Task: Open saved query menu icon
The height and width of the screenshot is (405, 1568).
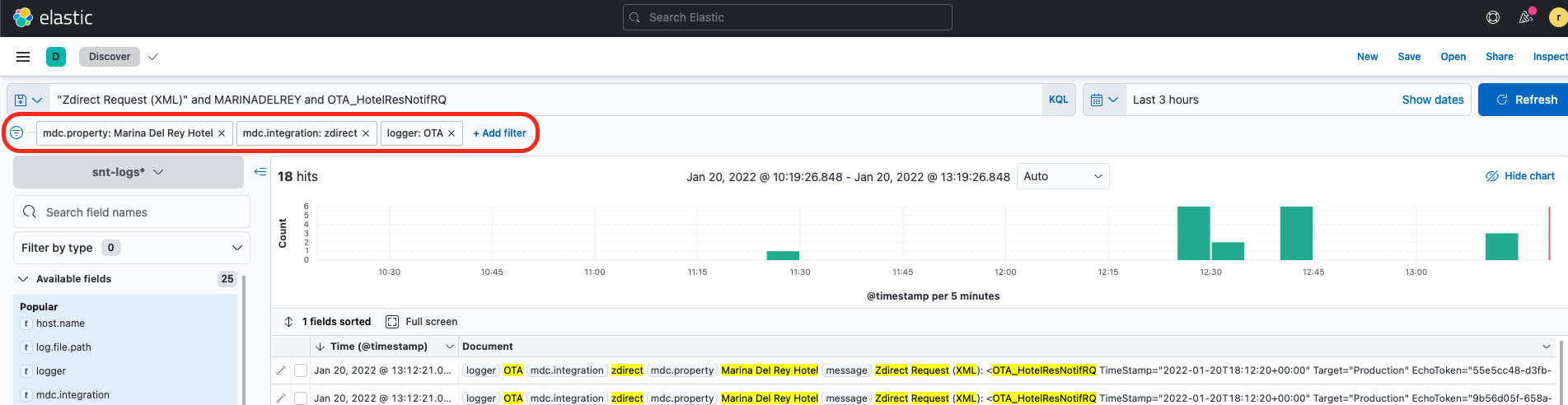Action: click(28, 100)
